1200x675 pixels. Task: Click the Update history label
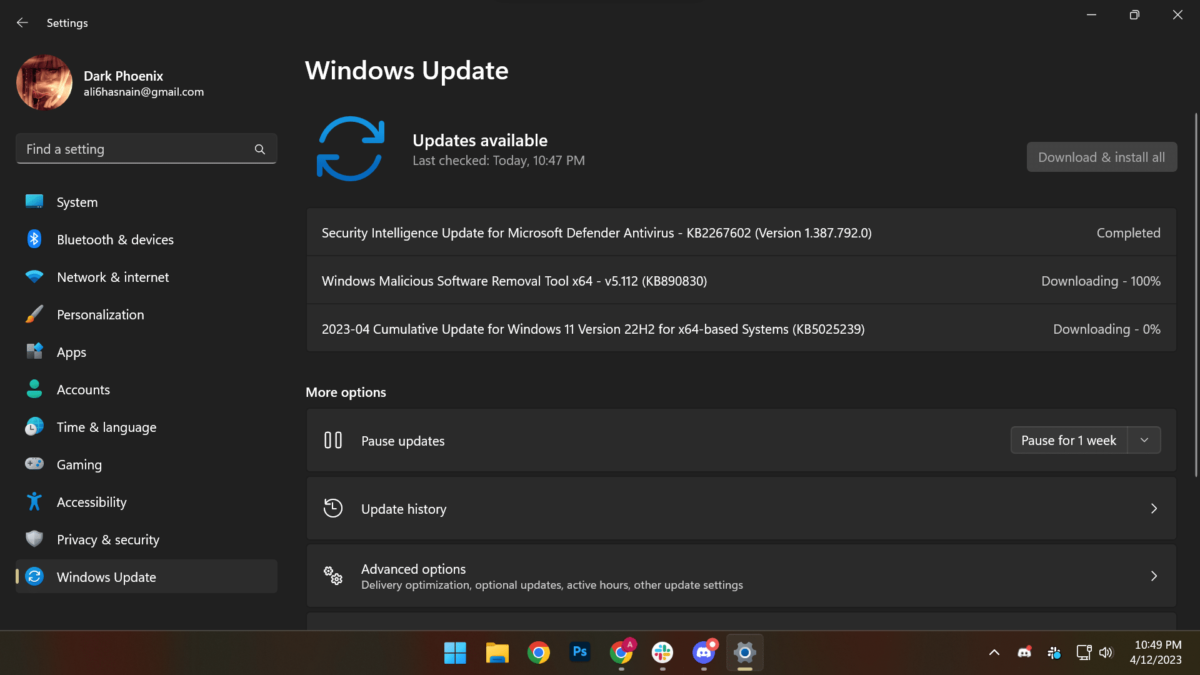tap(403, 509)
